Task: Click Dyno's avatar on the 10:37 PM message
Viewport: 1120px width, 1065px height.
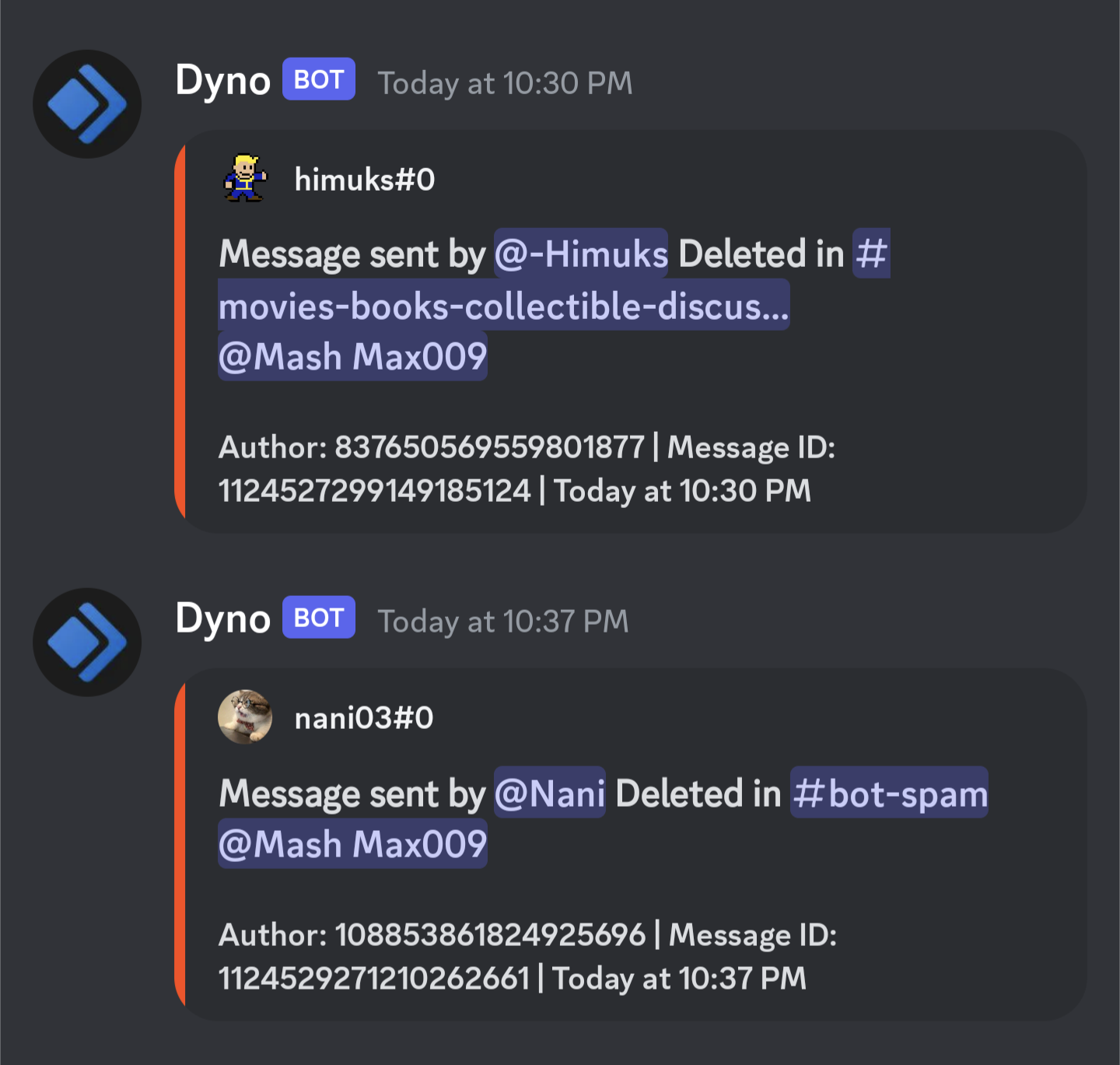Action: pos(87,643)
